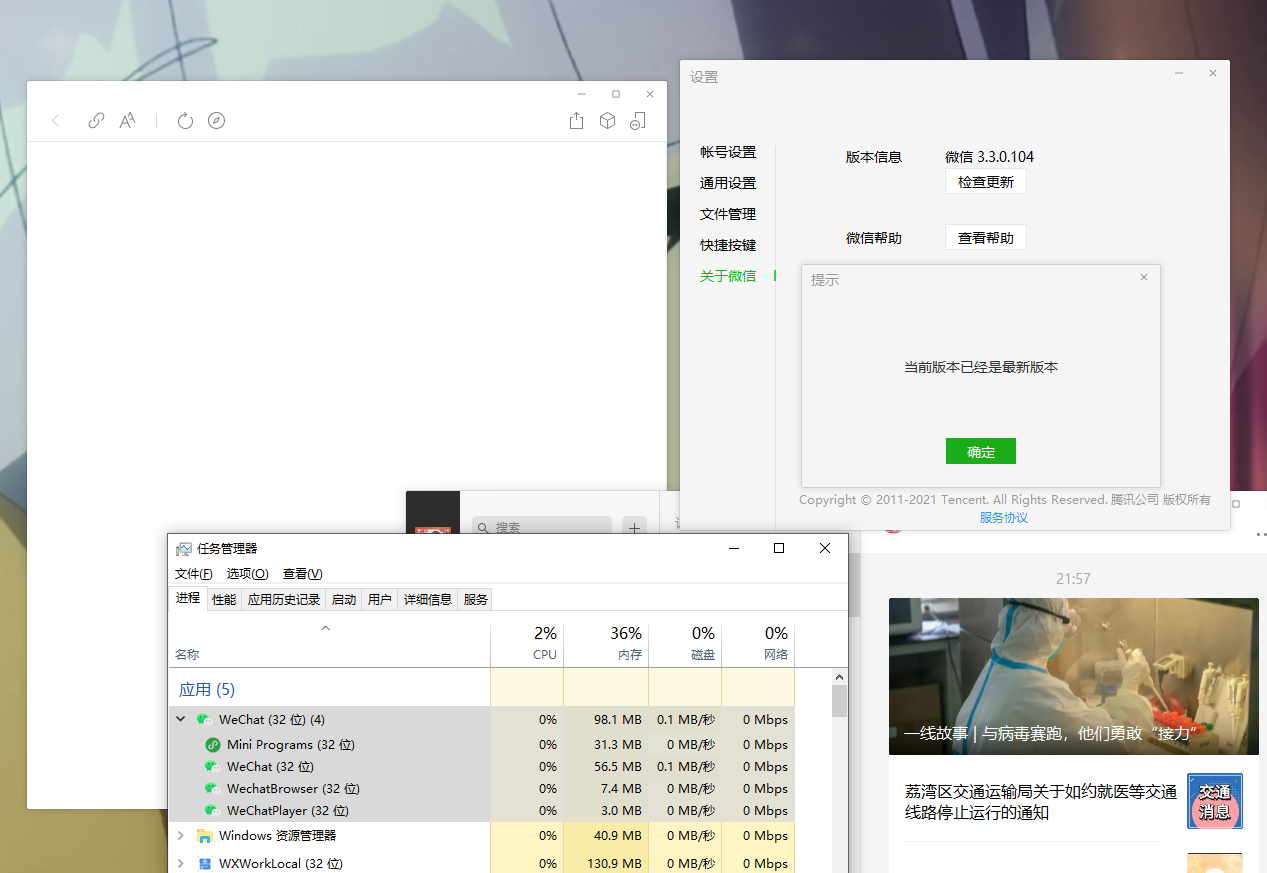Click the scrollbar up arrow in Task Manager
The width and height of the screenshot is (1267, 873).
coord(840,677)
